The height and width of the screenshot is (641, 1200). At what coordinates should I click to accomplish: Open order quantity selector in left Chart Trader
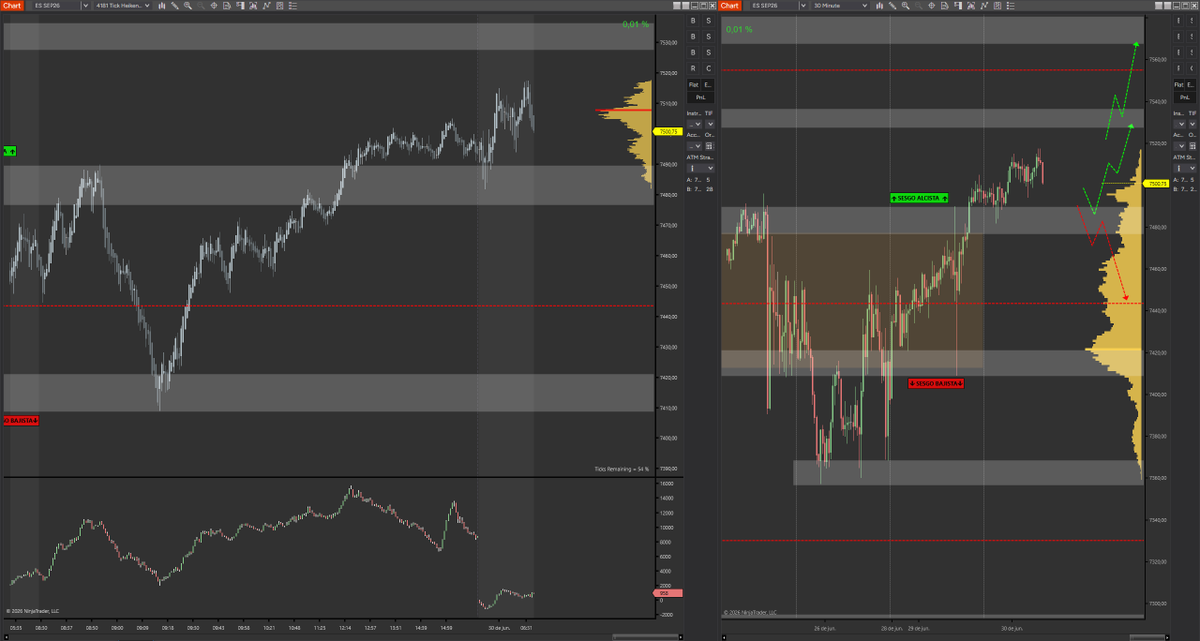tap(709, 146)
